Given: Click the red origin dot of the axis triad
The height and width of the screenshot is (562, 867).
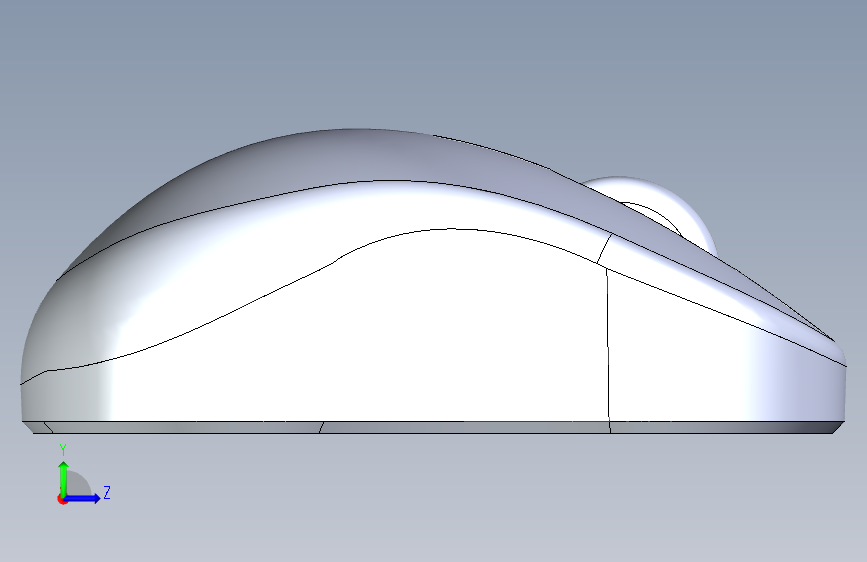Looking at the screenshot, I should point(61,499).
